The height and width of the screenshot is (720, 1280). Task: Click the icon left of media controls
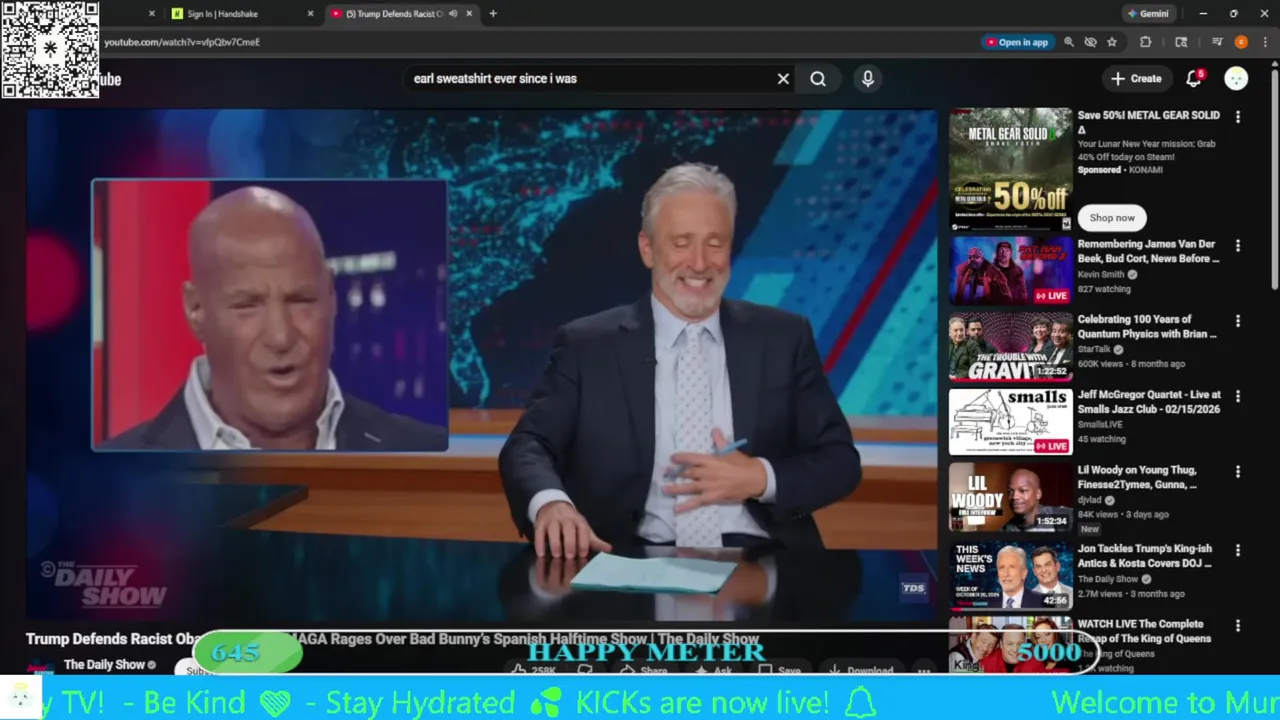tap(1181, 42)
